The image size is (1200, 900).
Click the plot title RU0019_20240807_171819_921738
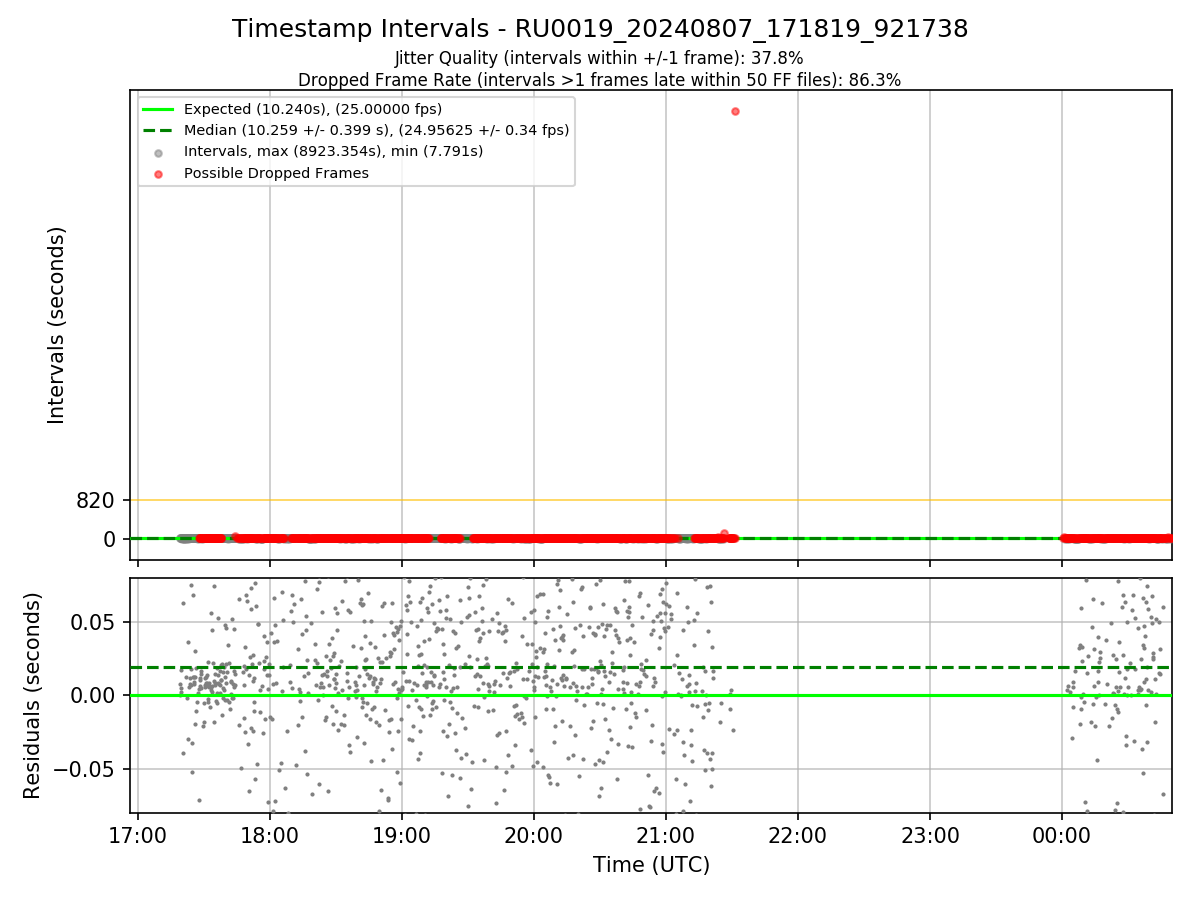pyautogui.click(x=600, y=29)
